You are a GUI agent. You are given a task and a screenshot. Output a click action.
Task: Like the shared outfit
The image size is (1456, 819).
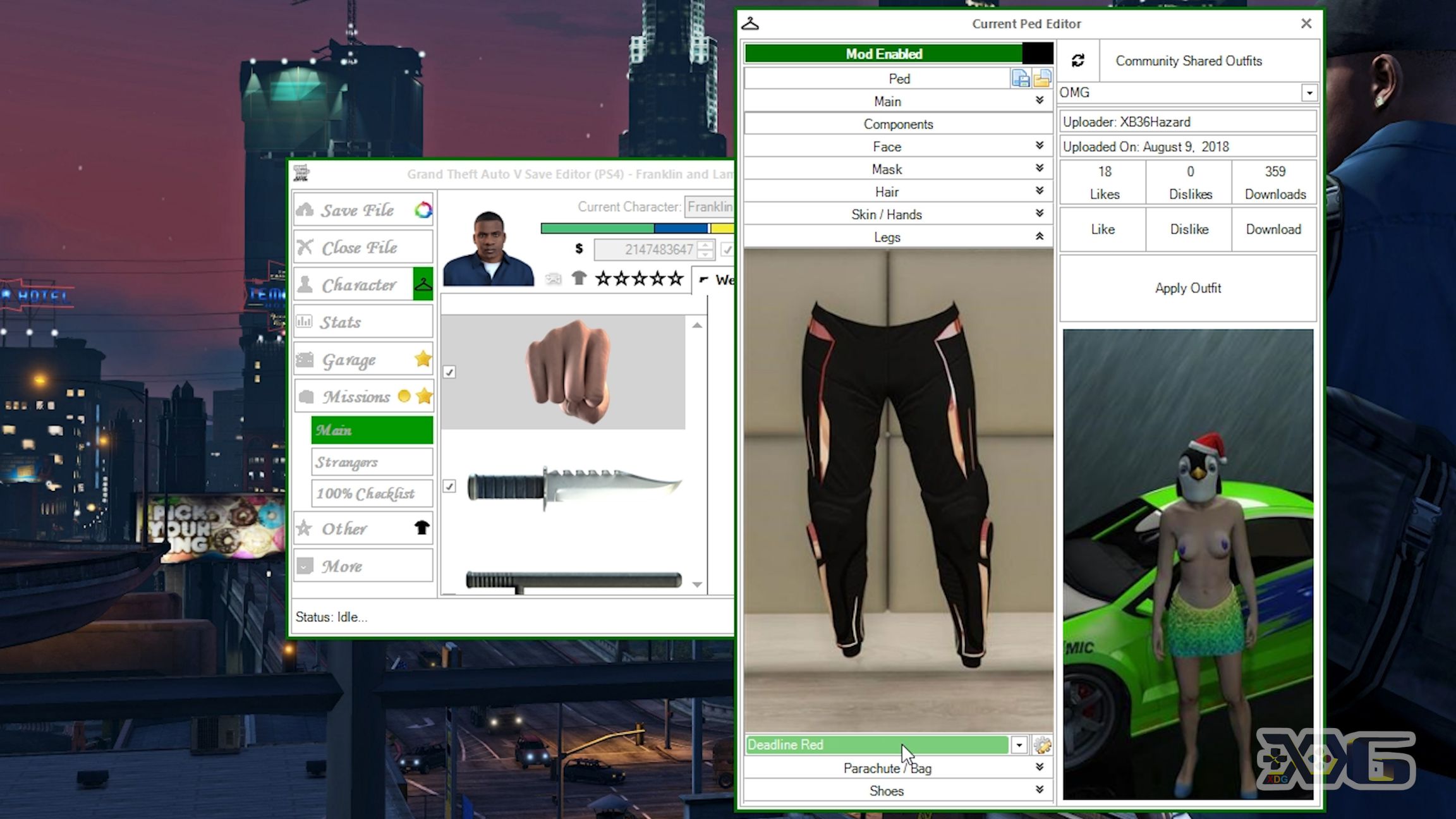click(x=1103, y=229)
